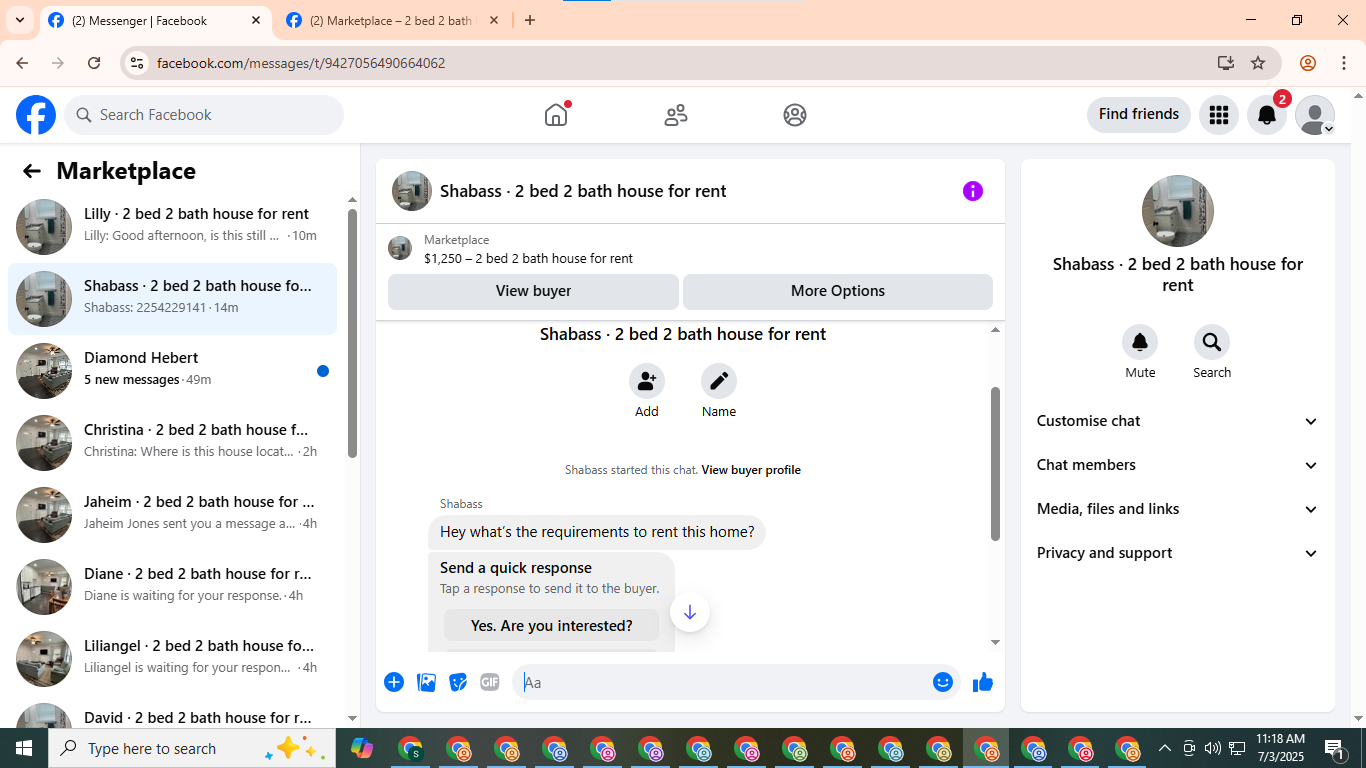Choose a GIF with the GIF icon
The width and height of the screenshot is (1366, 768).
click(490, 682)
